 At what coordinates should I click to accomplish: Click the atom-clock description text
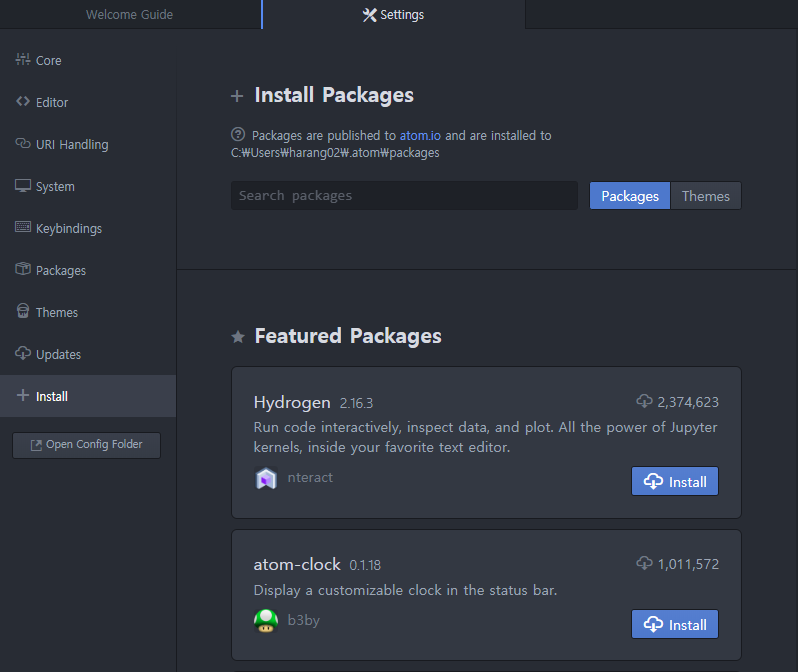point(405,590)
